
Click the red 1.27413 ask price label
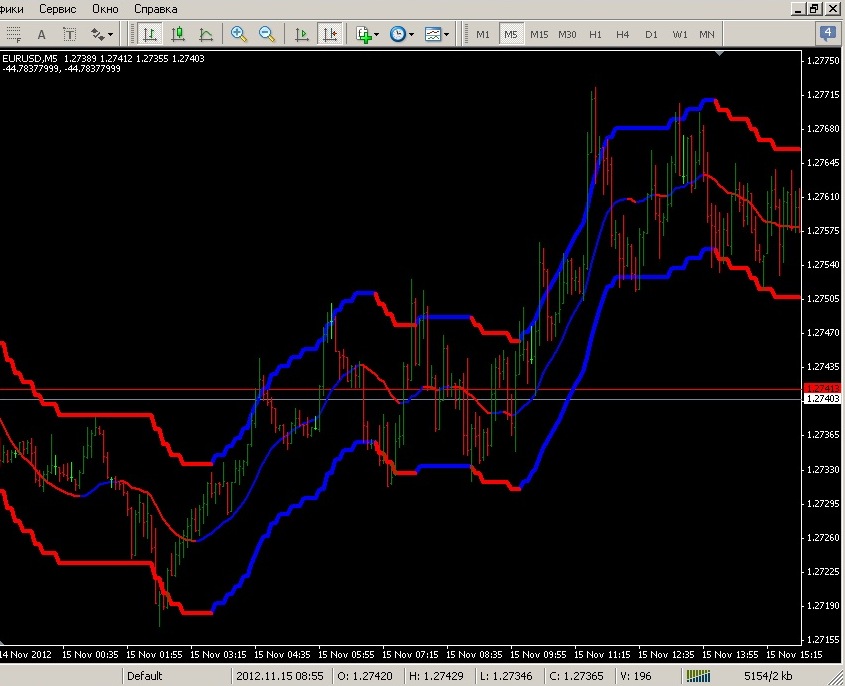[x=822, y=388]
